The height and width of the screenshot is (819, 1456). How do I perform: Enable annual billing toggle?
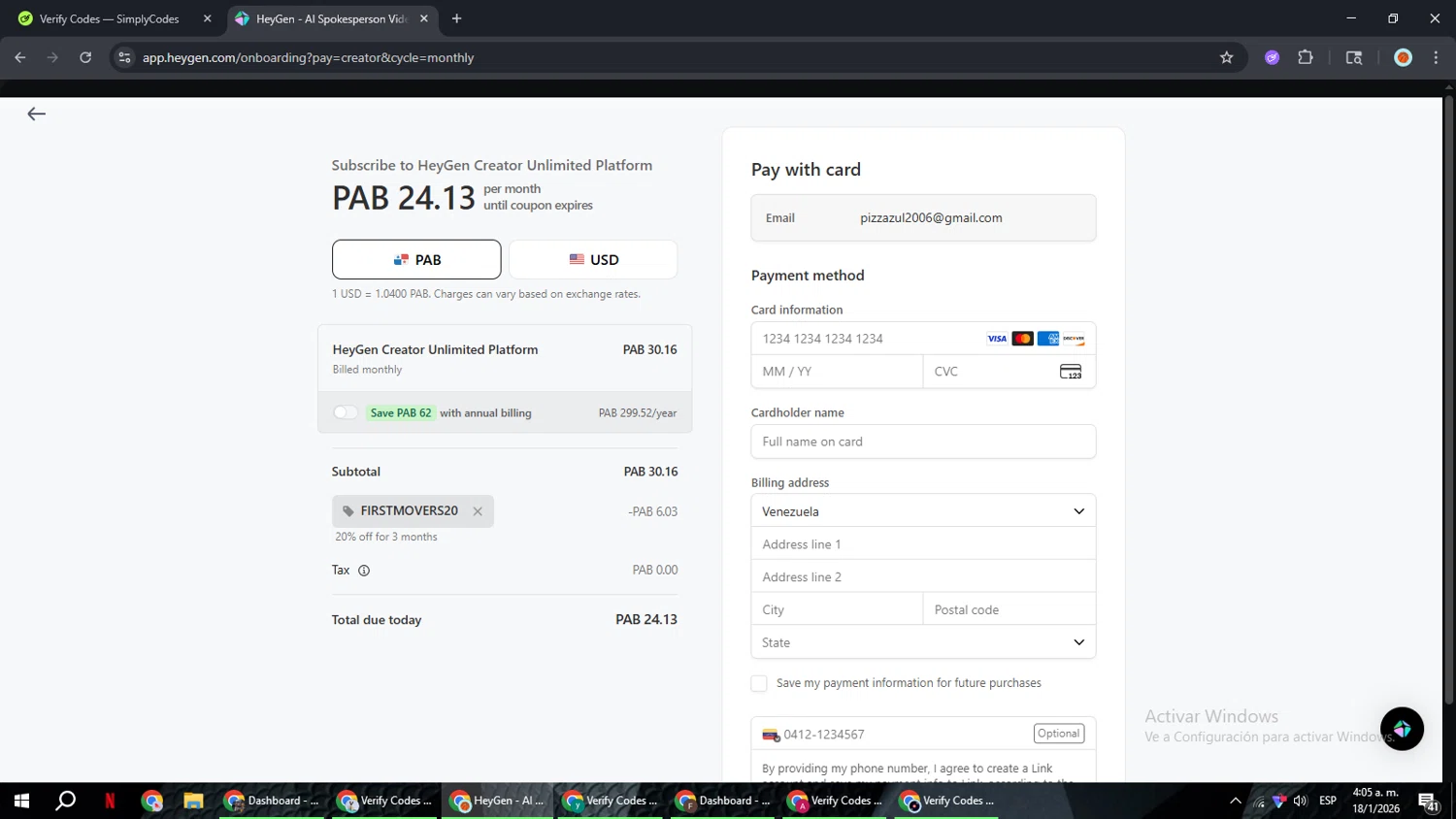(x=345, y=412)
